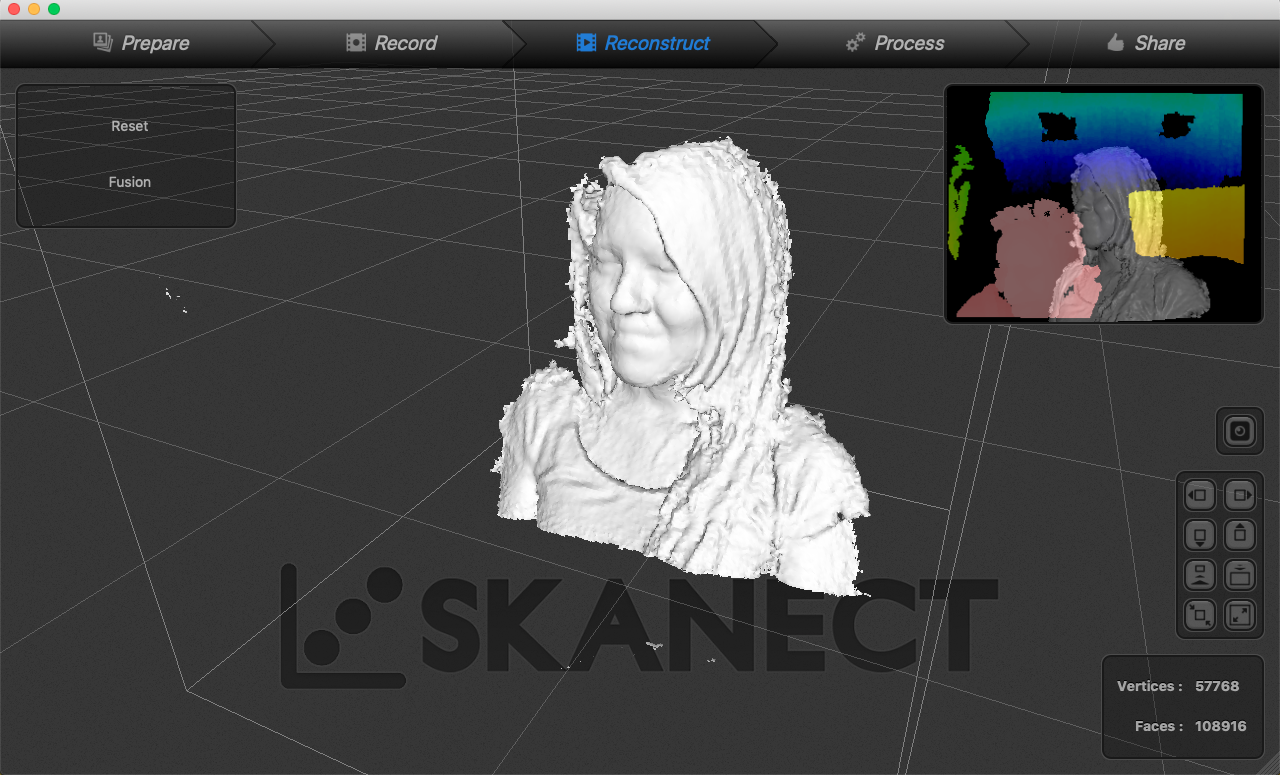Click the Reconstruct tab film icon
This screenshot has height=775, width=1280.
[x=586, y=42]
